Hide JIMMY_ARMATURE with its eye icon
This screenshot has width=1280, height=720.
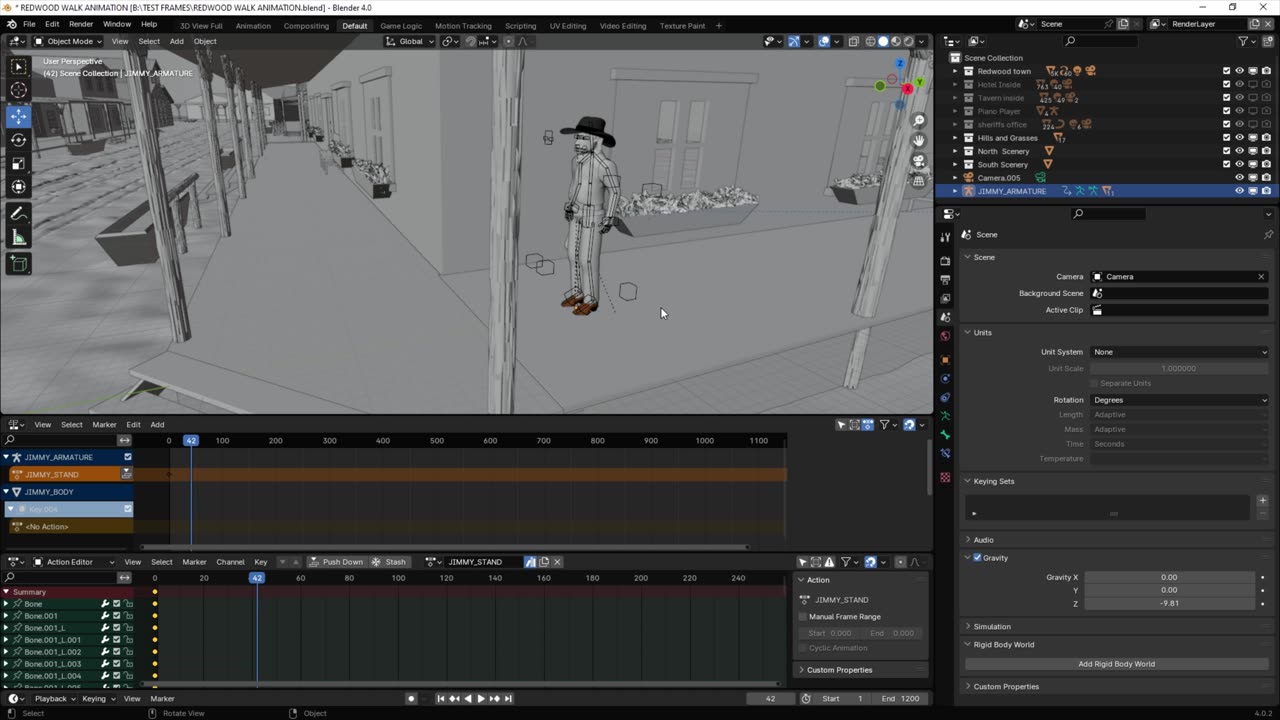1239,191
